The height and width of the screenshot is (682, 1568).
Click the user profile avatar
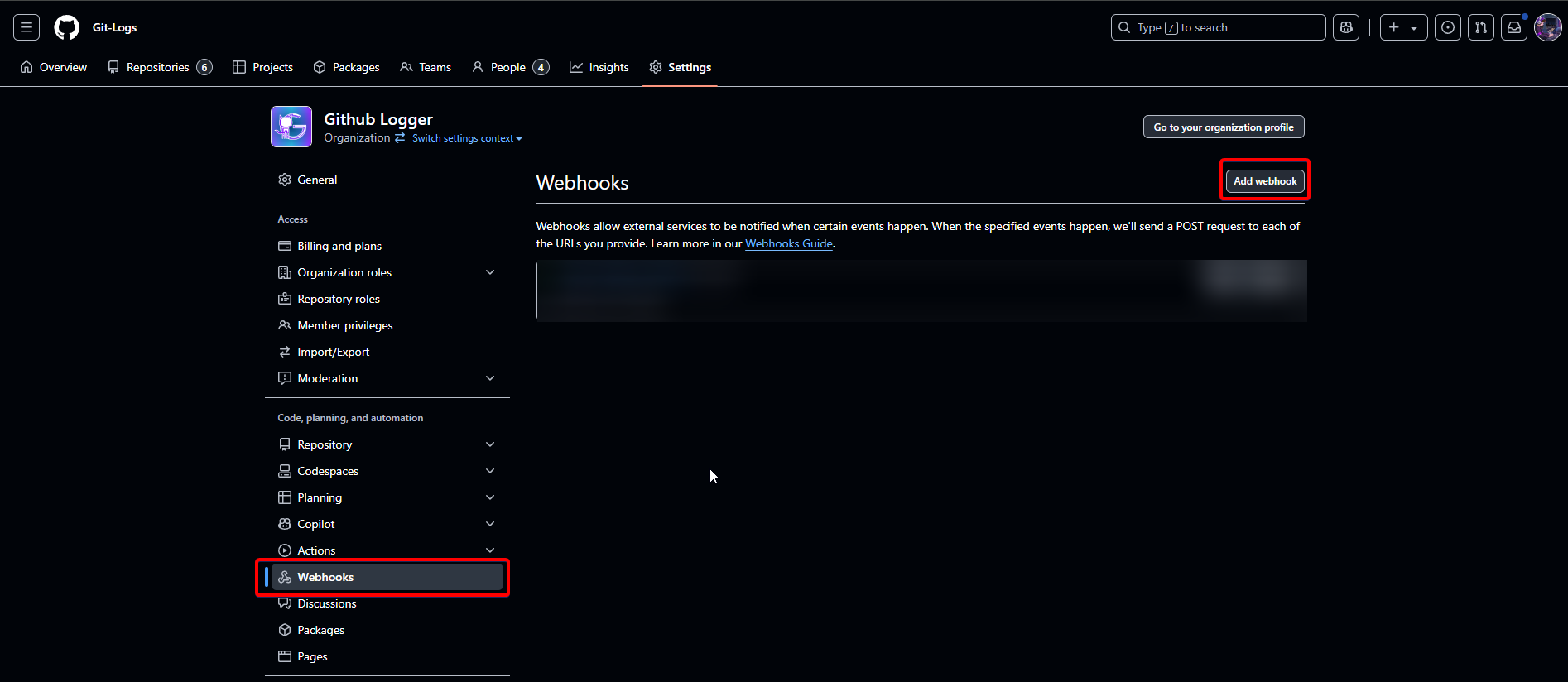(1547, 27)
